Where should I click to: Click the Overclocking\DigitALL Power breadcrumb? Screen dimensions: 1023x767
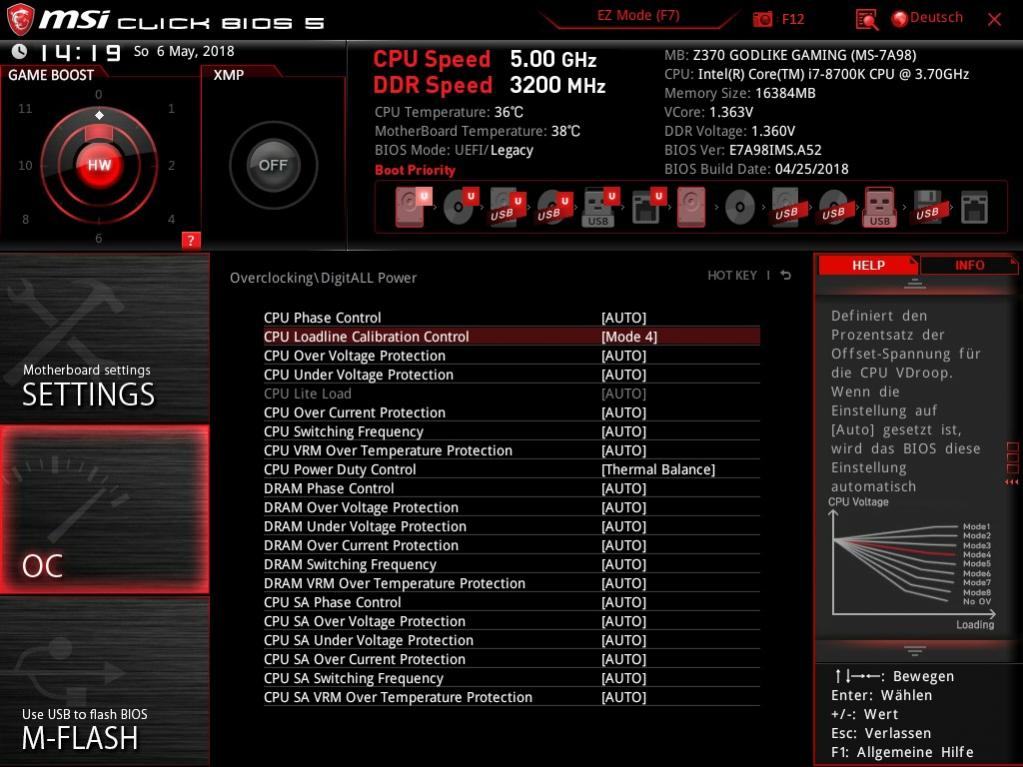point(323,278)
